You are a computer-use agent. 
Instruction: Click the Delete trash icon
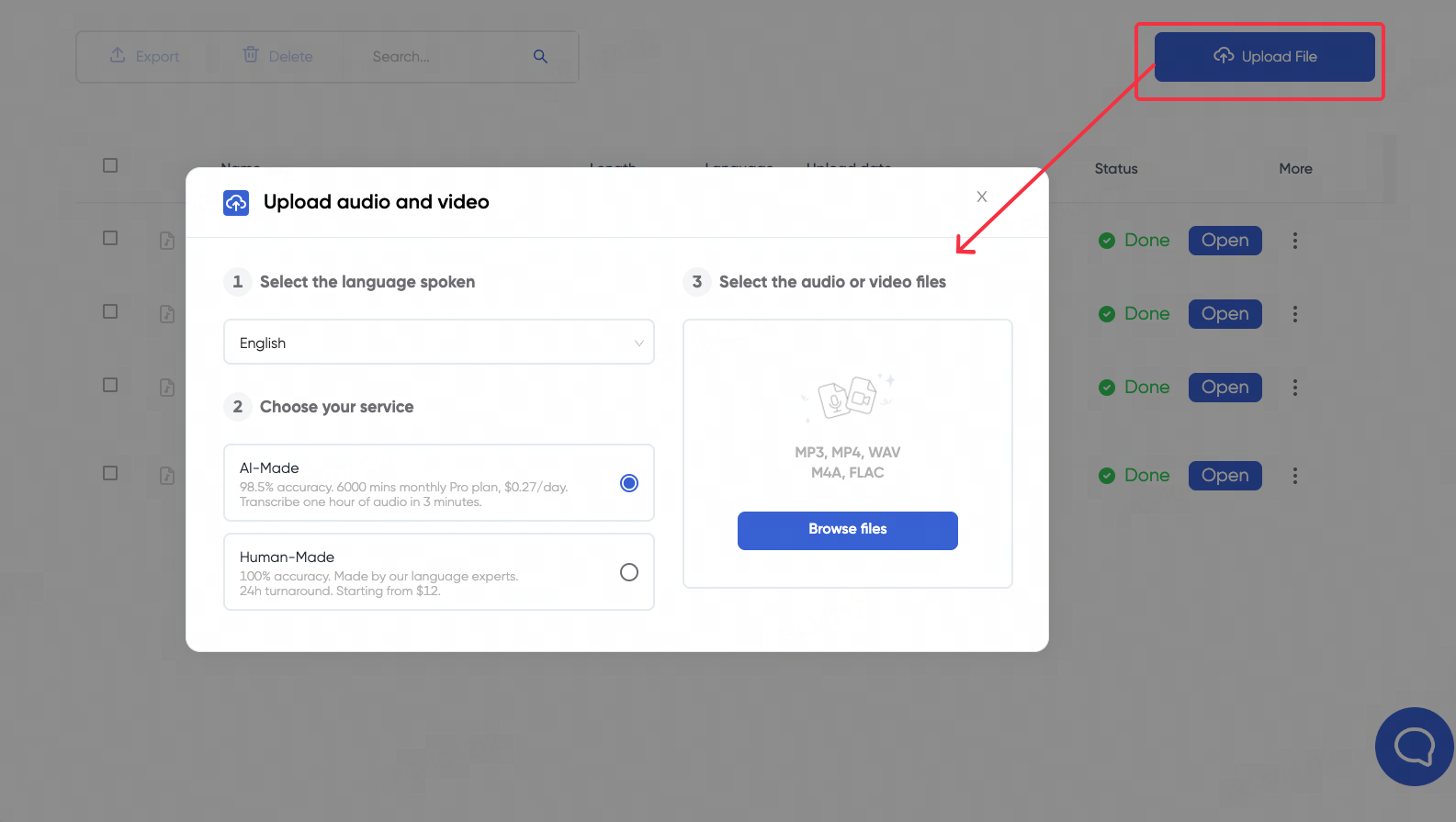[x=251, y=55]
